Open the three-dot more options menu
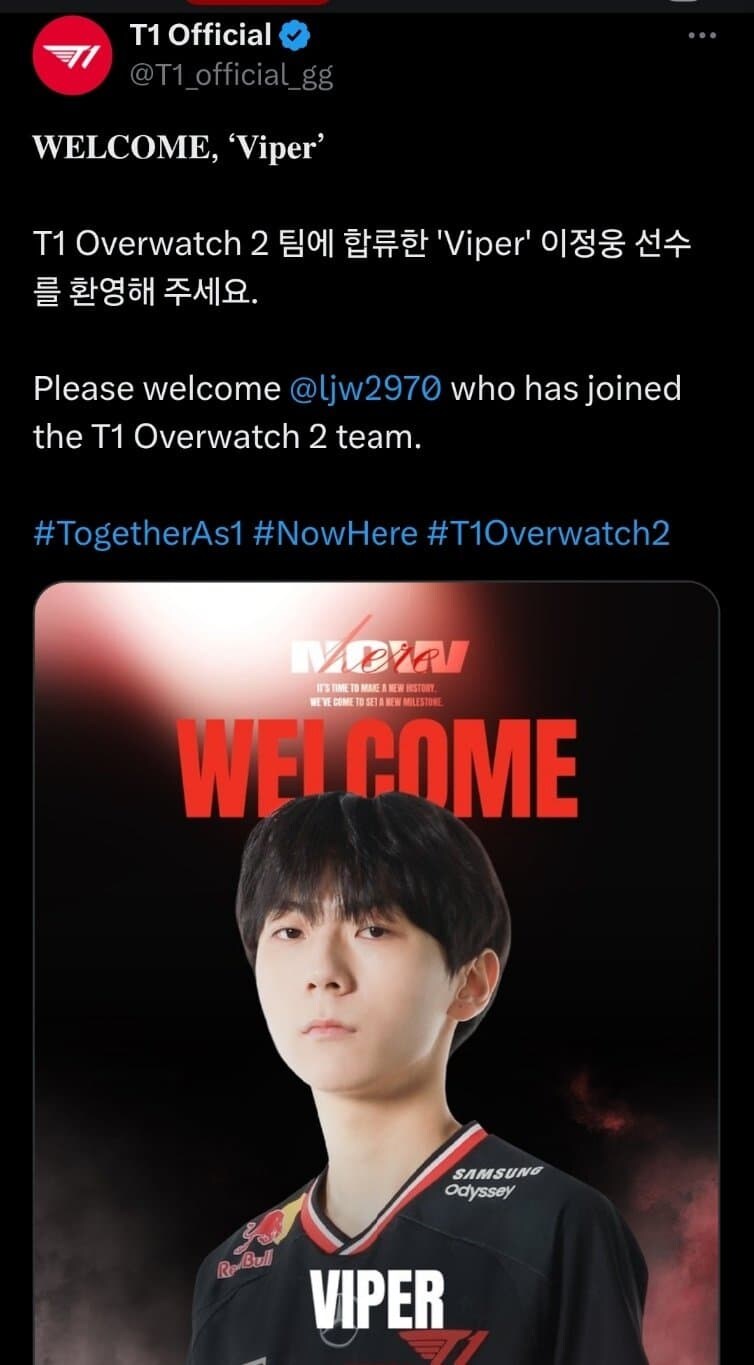 (702, 35)
